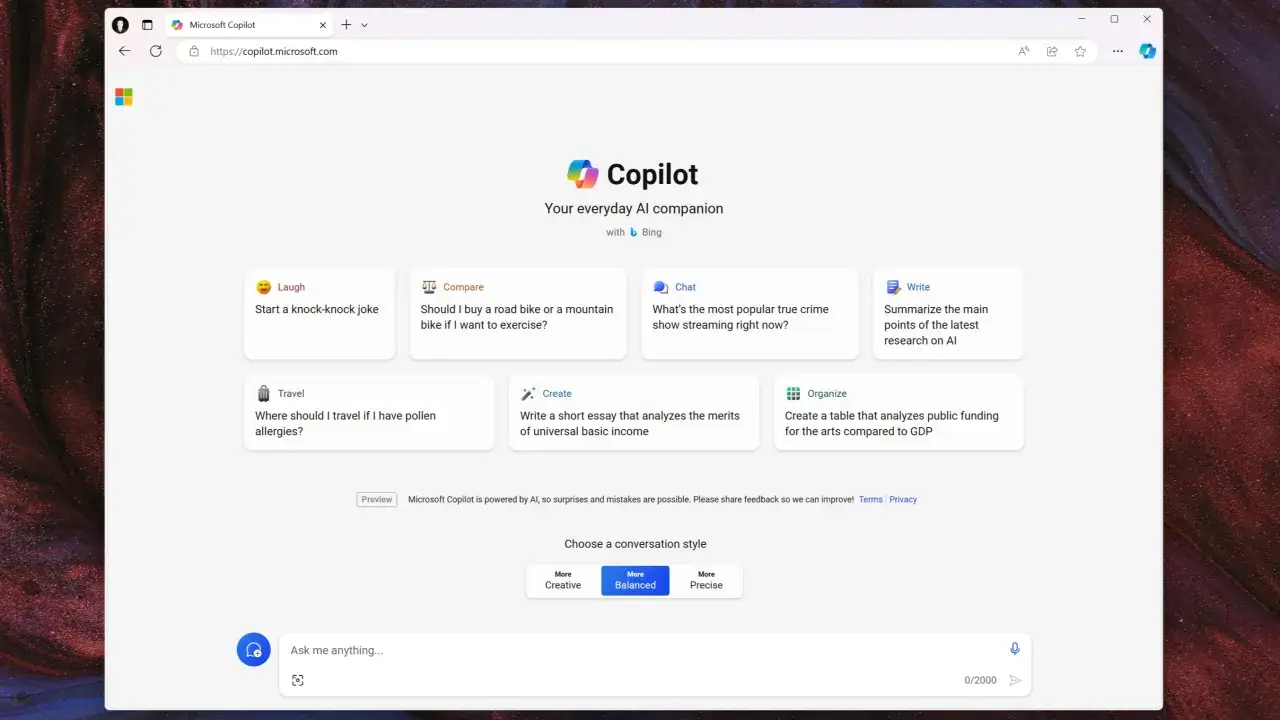Click the Choose a conversation style label
The width and height of the screenshot is (1280, 720).
635,544
